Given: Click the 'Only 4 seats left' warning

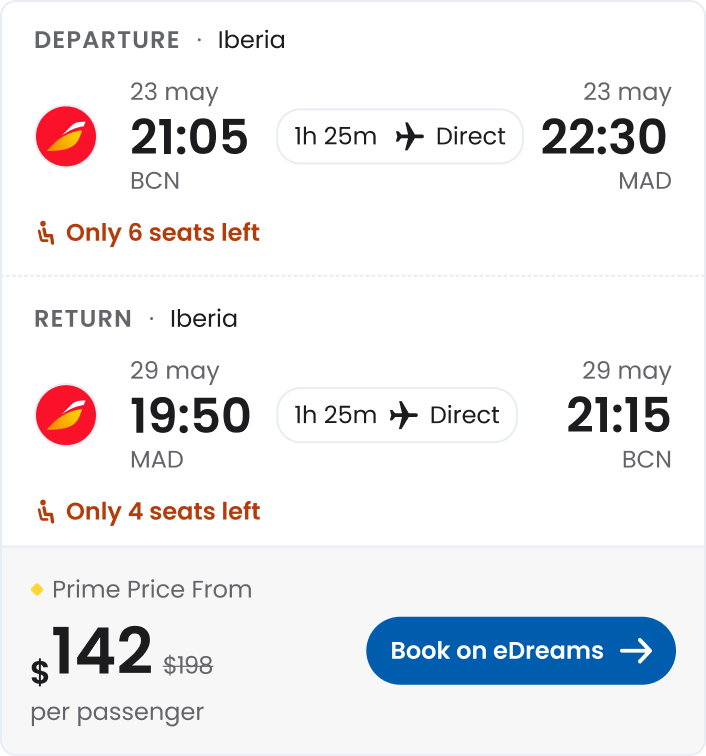Looking at the screenshot, I should (x=162, y=512).
